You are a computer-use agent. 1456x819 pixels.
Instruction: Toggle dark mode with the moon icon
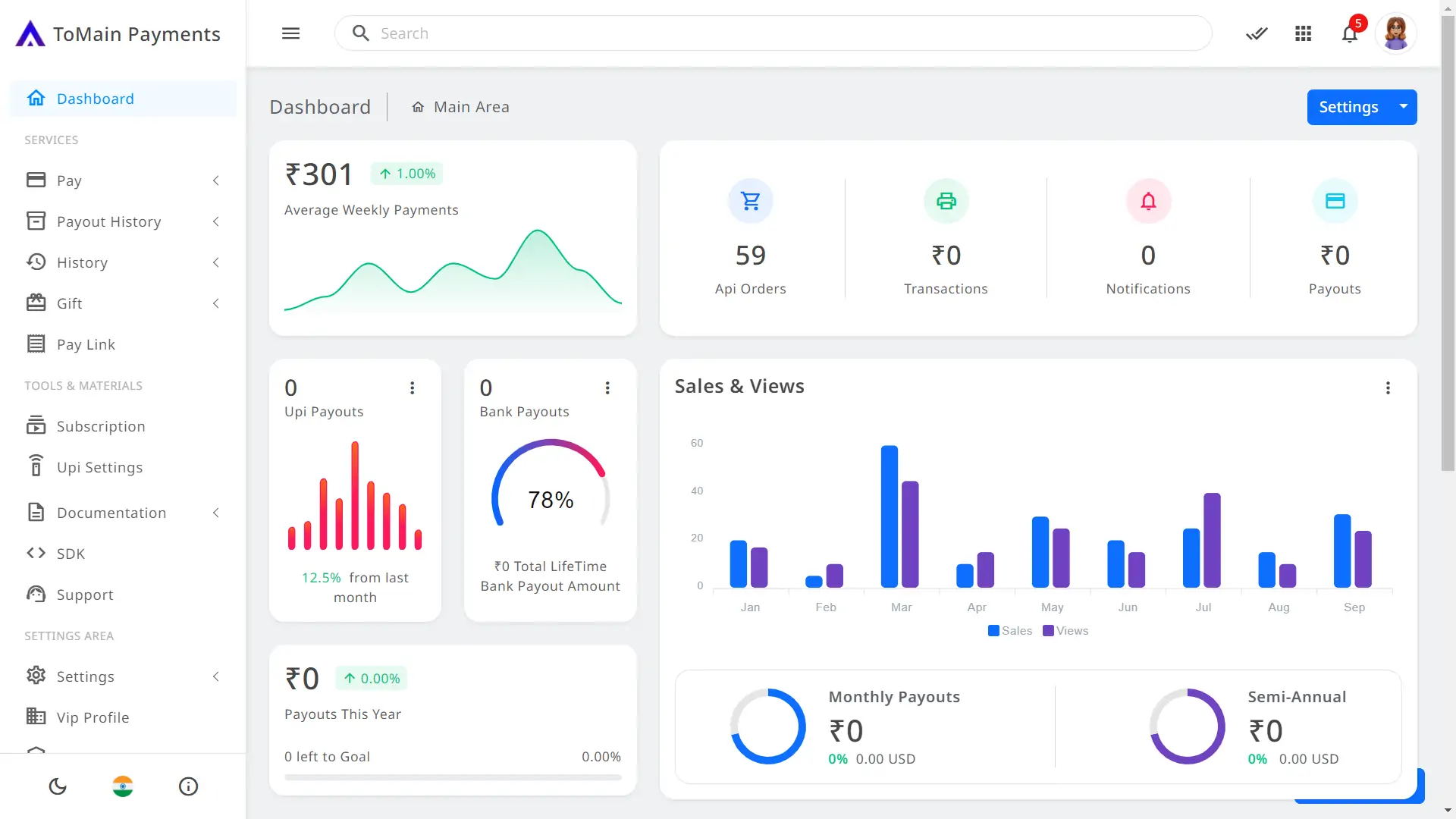point(58,786)
